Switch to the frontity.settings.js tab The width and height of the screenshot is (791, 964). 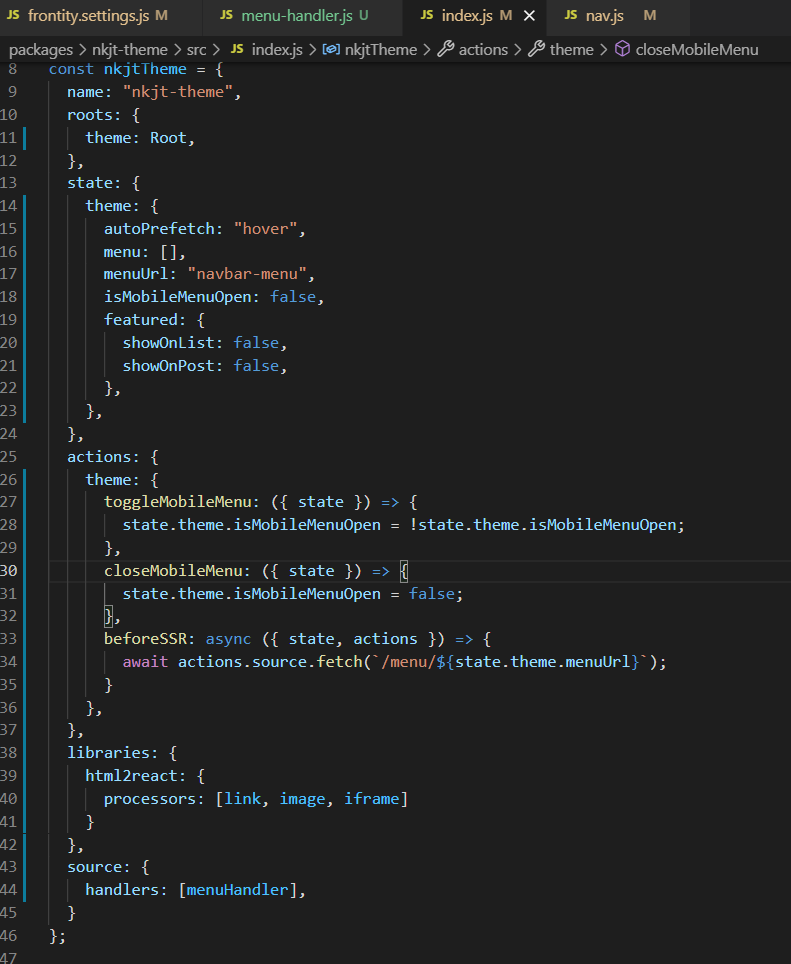coord(89,16)
